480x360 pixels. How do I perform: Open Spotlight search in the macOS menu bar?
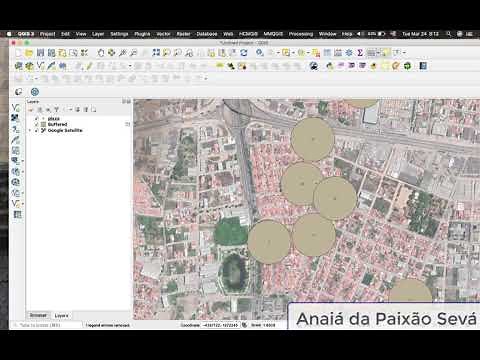pos(449,34)
